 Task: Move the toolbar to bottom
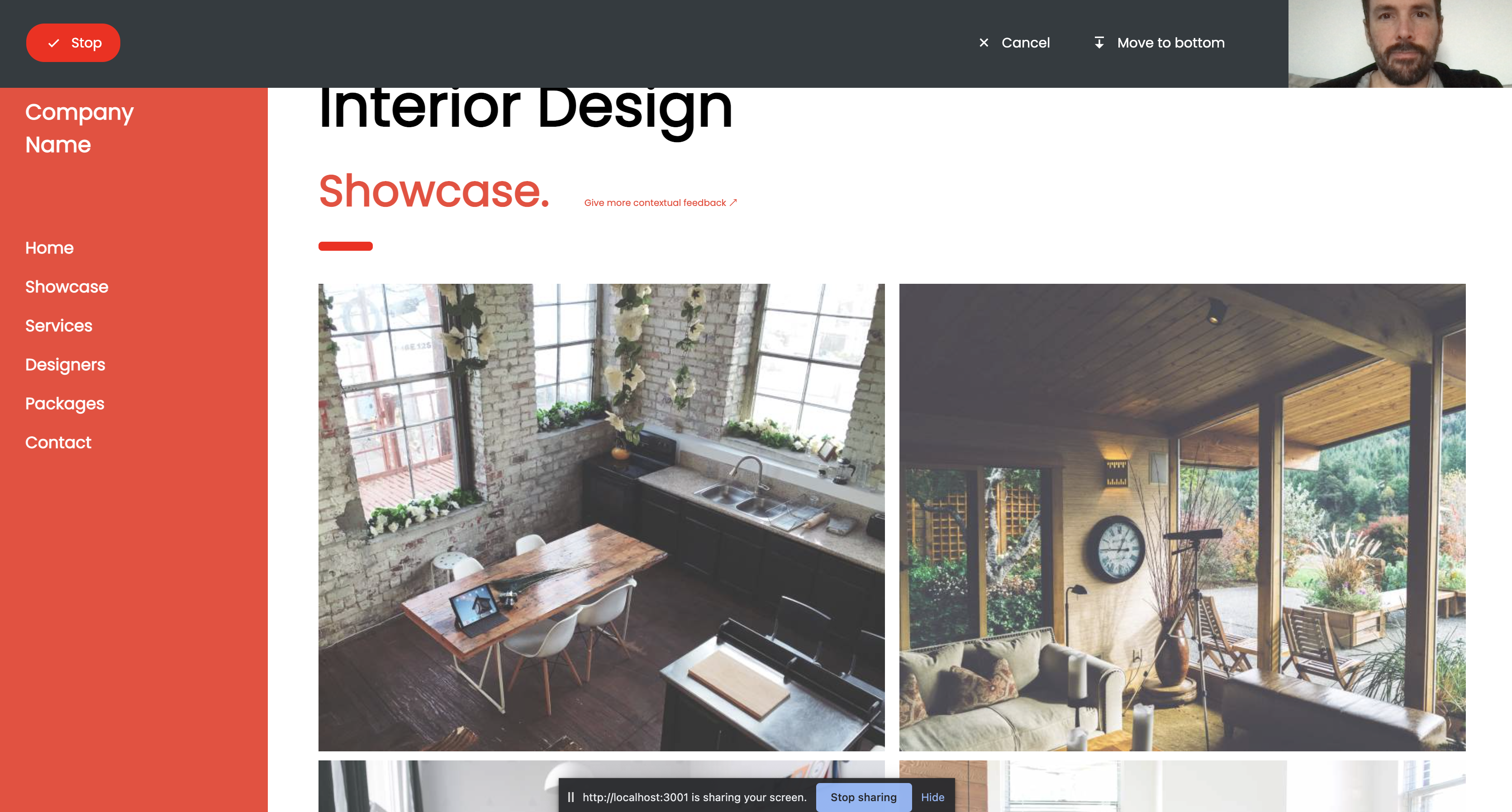click(1159, 43)
